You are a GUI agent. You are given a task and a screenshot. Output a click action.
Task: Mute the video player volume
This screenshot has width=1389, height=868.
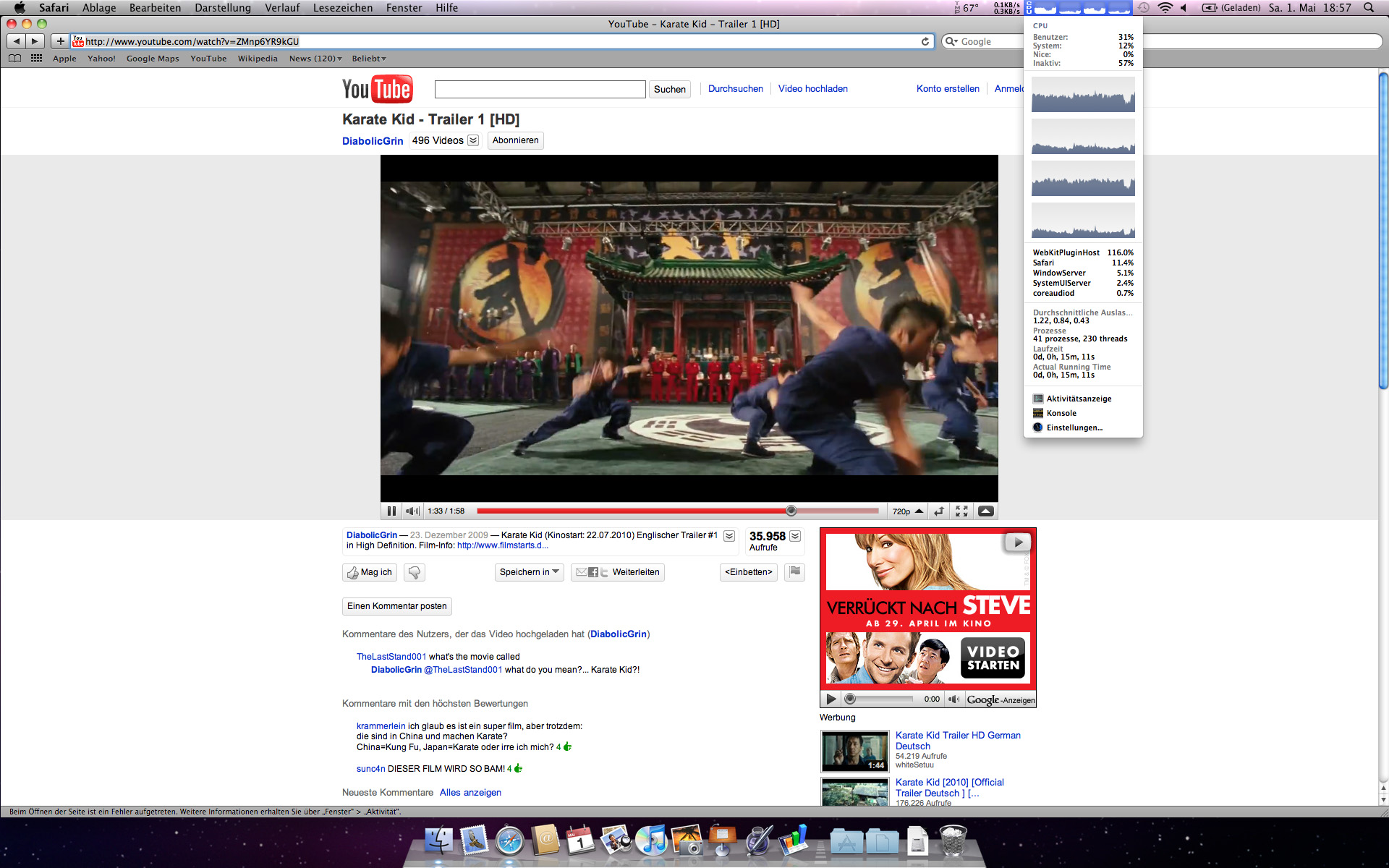pyautogui.click(x=412, y=511)
